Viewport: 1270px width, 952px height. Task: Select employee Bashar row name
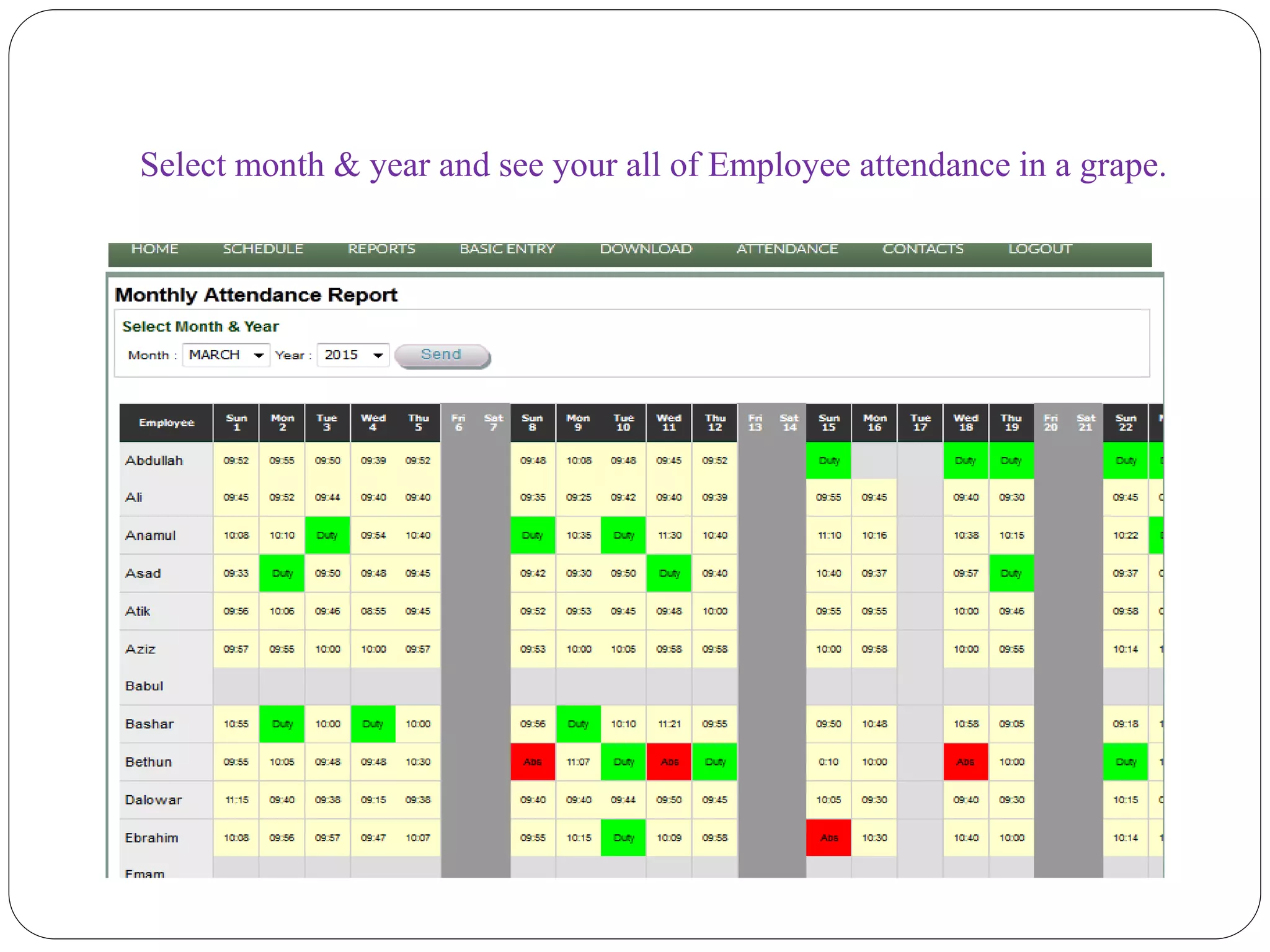pyautogui.click(x=149, y=724)
